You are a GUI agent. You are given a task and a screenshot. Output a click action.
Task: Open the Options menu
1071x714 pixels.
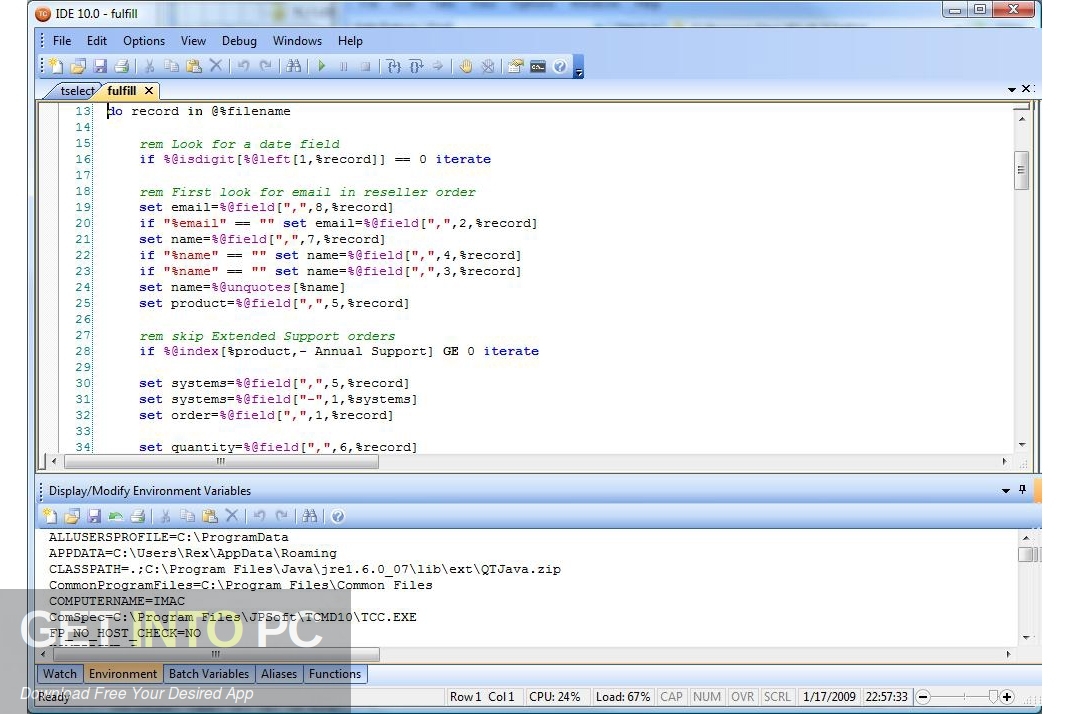click(143, 41)
